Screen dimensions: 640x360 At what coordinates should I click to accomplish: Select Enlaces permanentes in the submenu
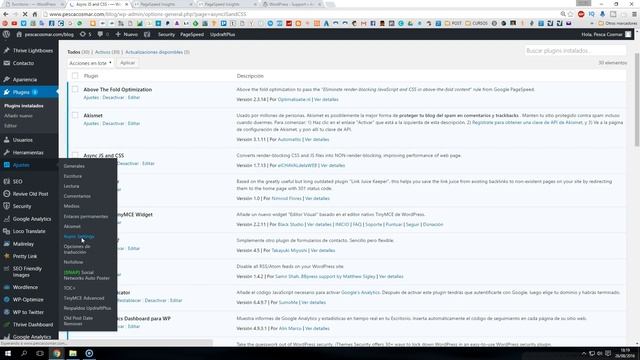(x=86, y=216)
